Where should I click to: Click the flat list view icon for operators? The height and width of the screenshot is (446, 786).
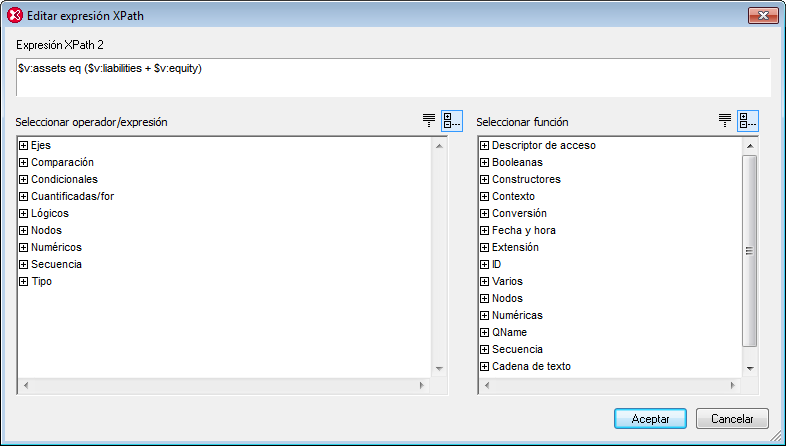click(x=429, y=121)
